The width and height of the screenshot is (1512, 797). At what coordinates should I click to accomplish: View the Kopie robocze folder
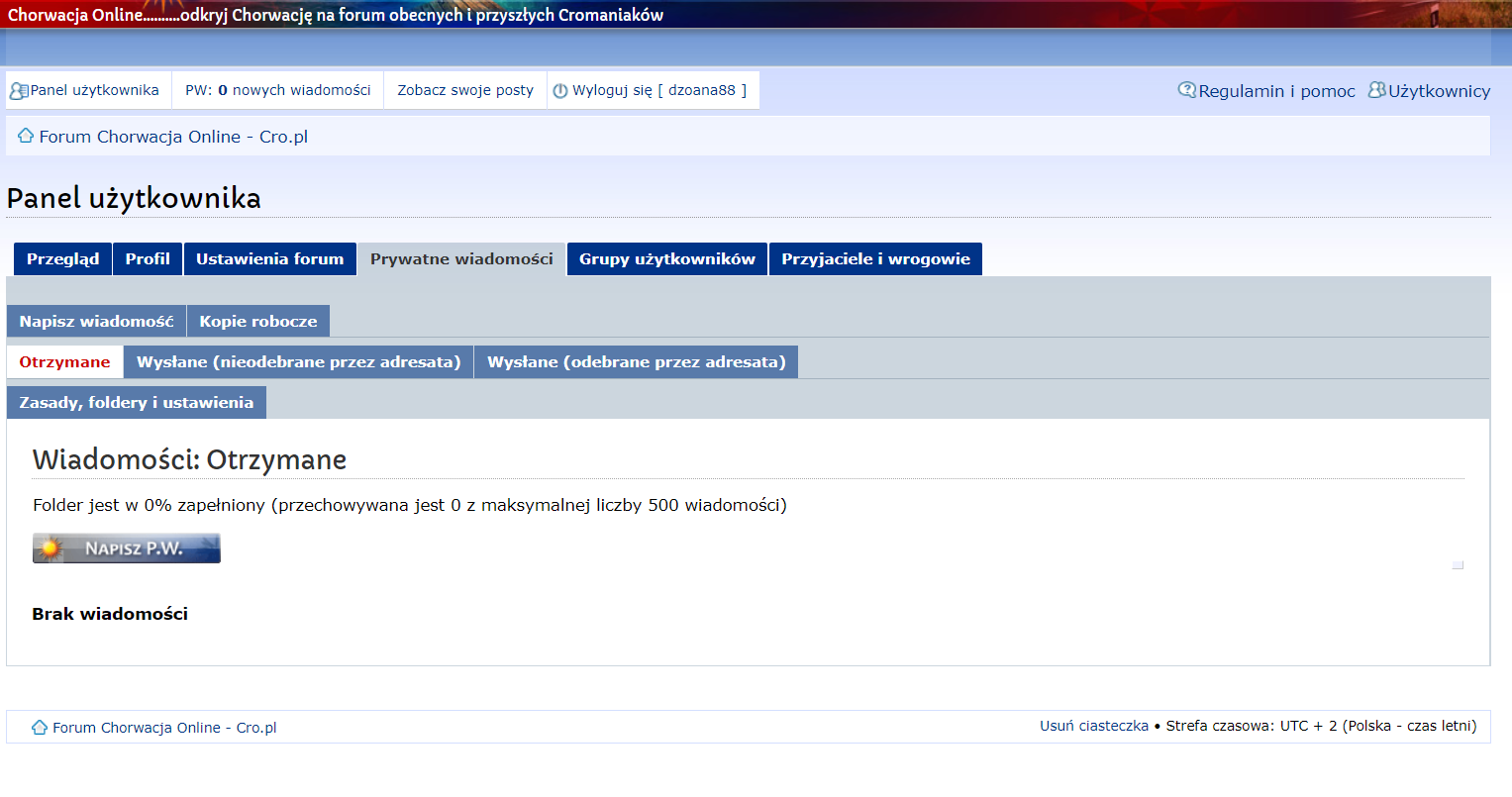click(x=257, y=321)
